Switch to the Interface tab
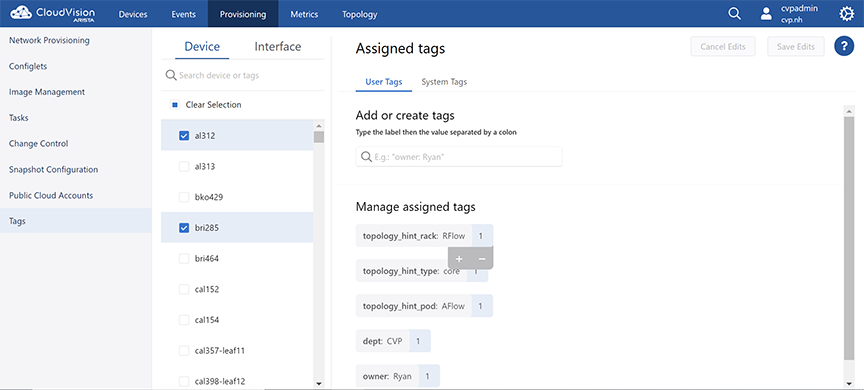 tap(278, 47)
